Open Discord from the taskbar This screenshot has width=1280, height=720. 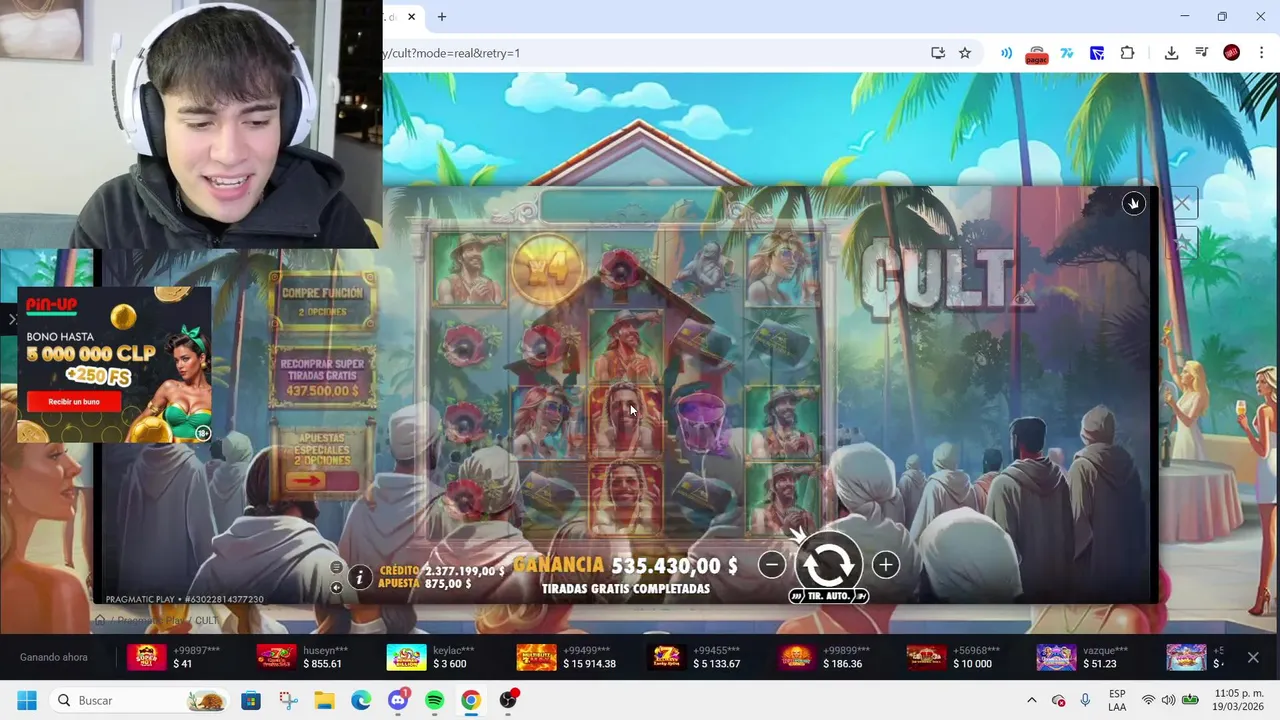tap(398, 700)
